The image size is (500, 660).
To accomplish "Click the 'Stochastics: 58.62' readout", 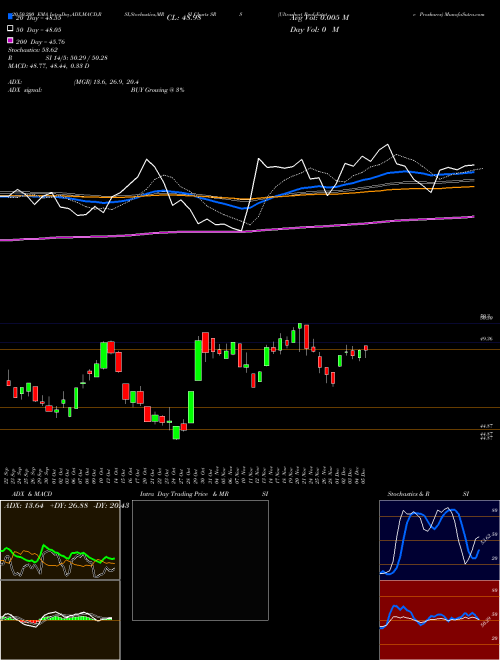I will click(33, 50).
